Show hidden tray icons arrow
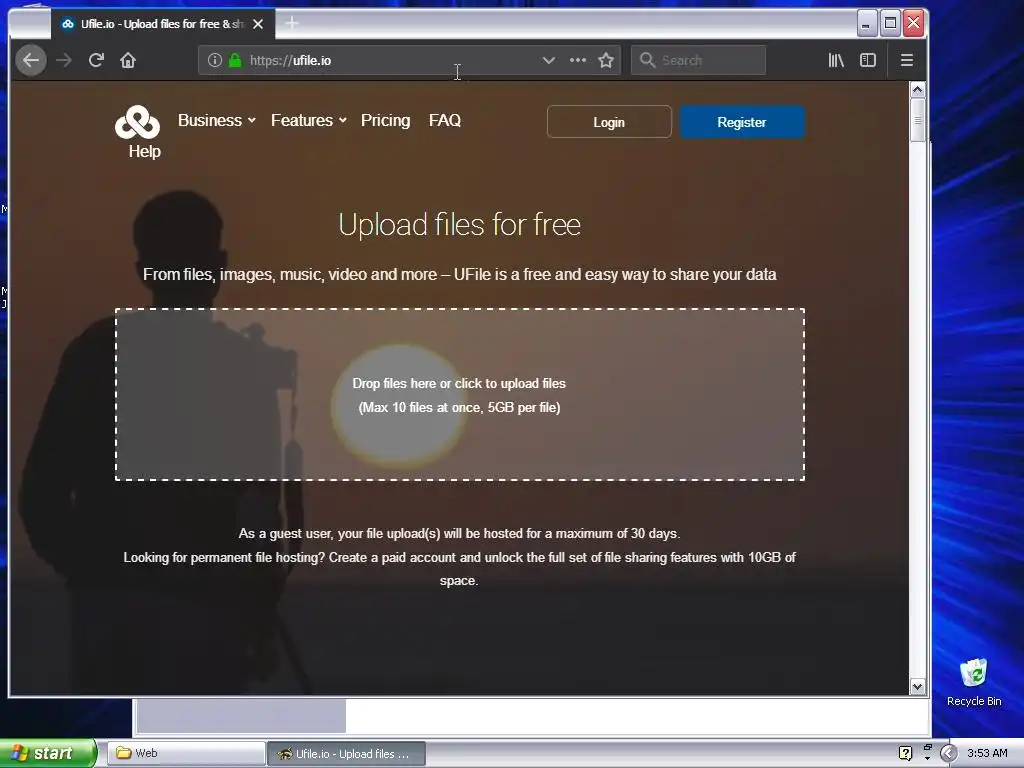The height and width of the screenshot is (768, 1024). point(949,753)
